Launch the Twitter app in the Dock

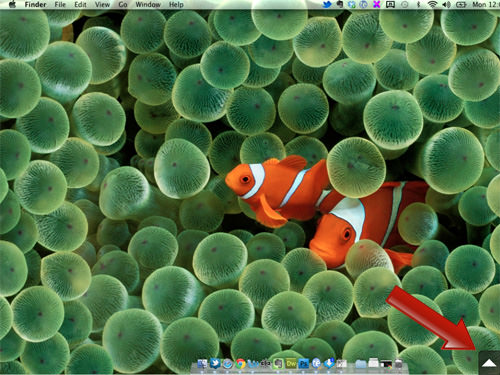(x=215, y=363)
